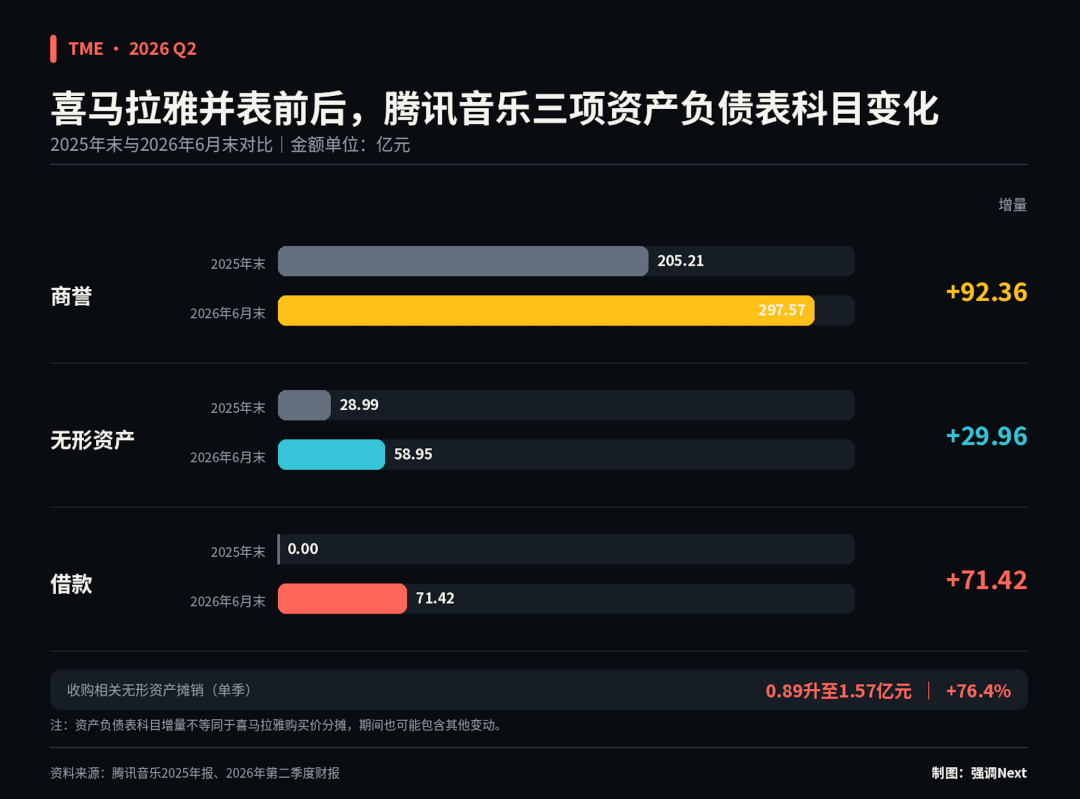Click the main chart title about 喜马拉雅并表

[x=495, y=109]
